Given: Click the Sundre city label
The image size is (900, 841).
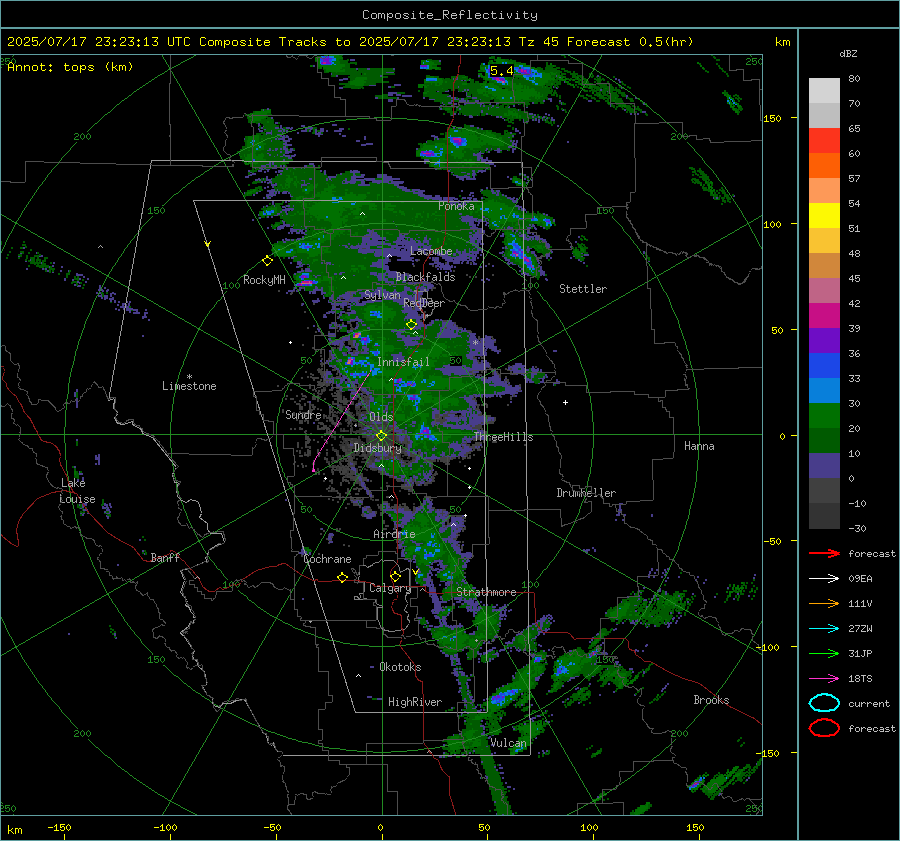Looking at the screenshot, I should click(303, 414).
